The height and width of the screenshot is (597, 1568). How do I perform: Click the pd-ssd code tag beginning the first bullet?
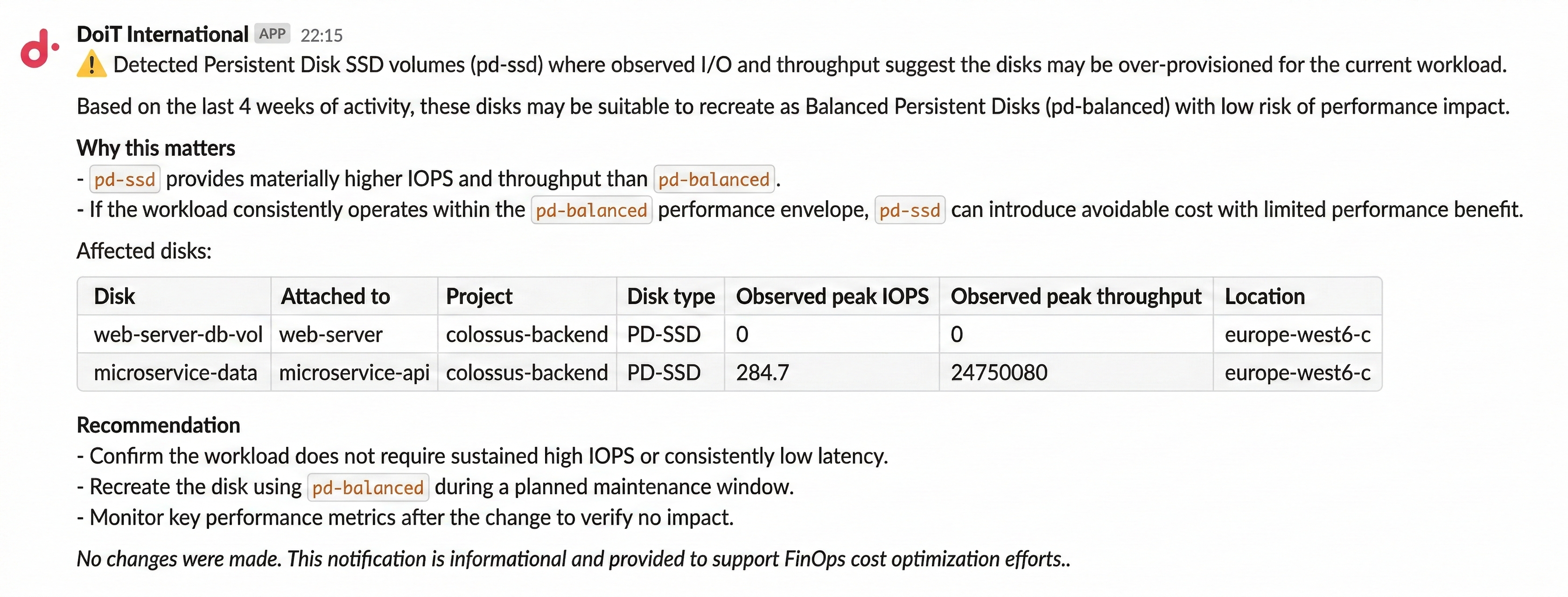125,180
